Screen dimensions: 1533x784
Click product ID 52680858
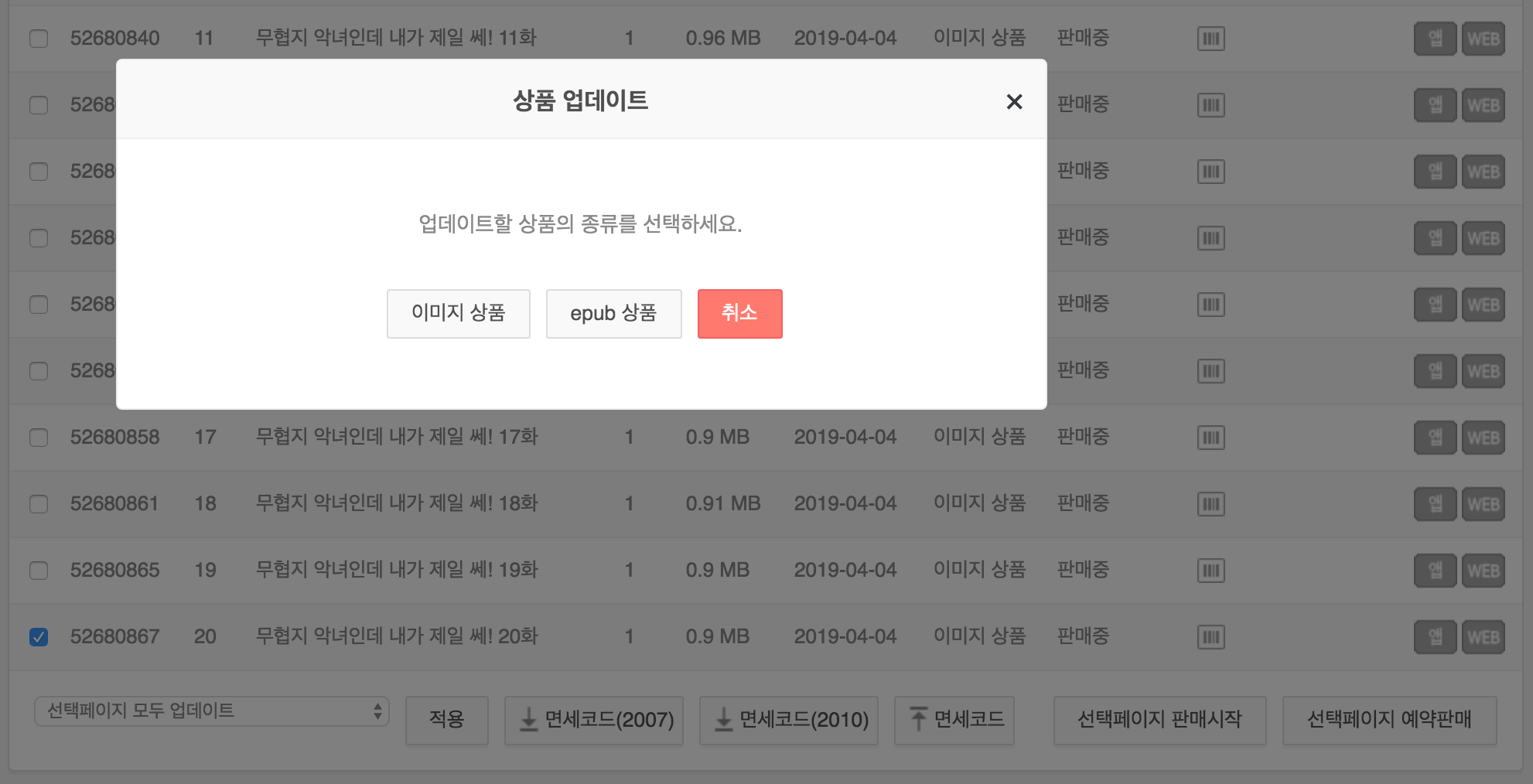pyautogui.click(x=114, y=437)
